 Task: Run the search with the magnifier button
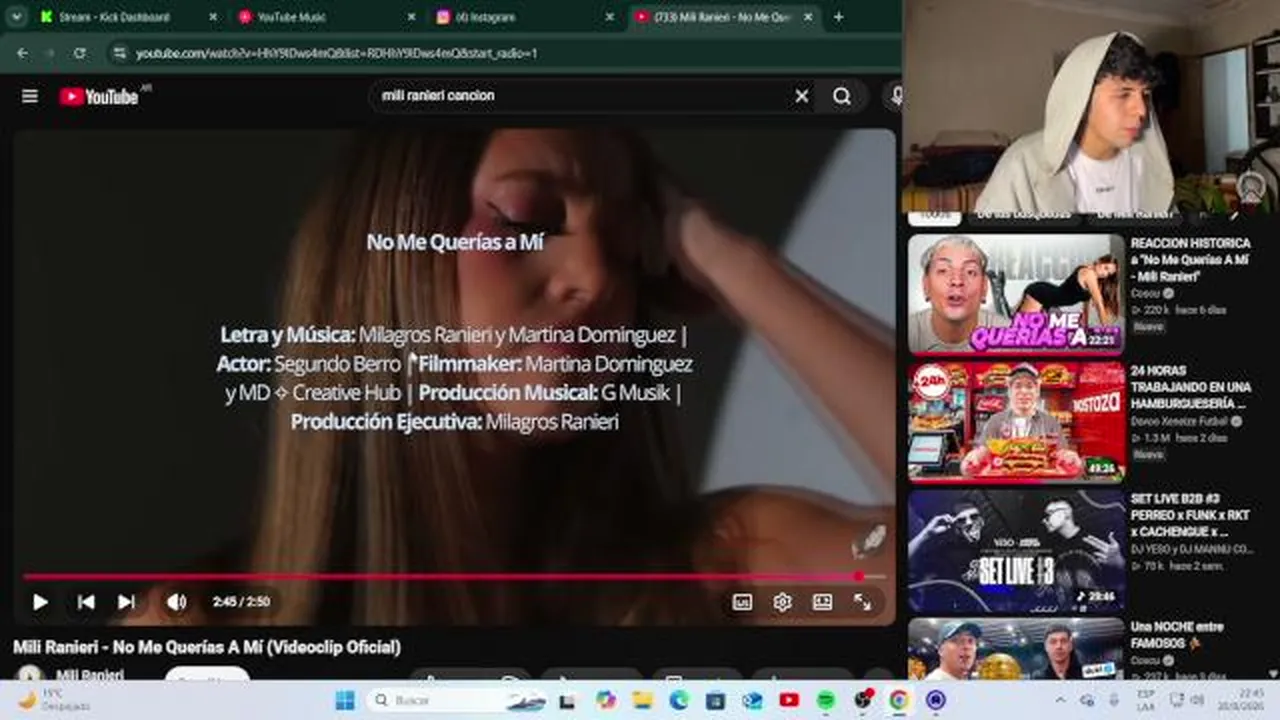[x=842, y=96]
